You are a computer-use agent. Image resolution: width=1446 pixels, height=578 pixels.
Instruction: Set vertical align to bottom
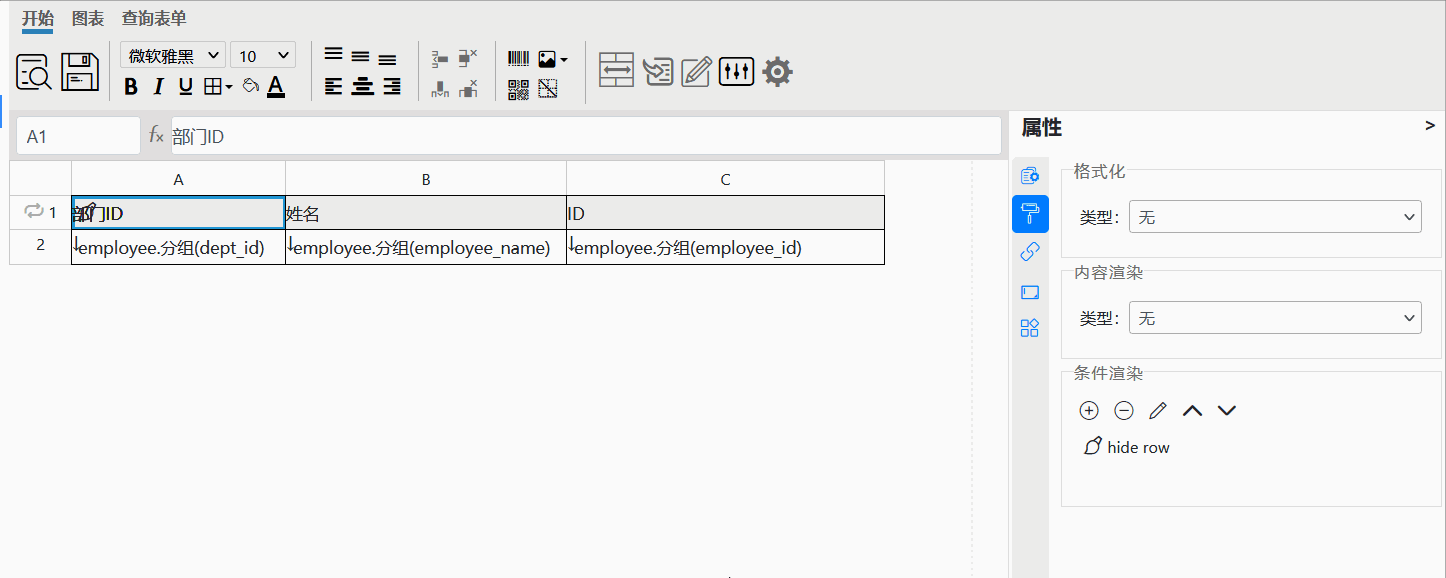(x=387, y=59)
